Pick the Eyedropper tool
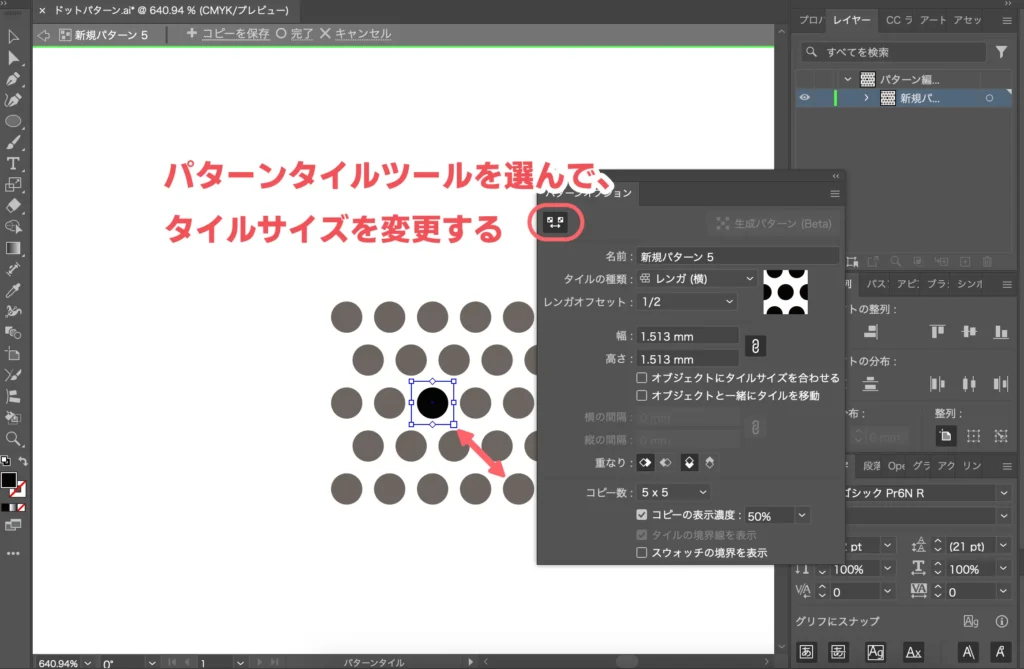This screenshot has width=1024, height=669. pyautogui.click(x=13, y=290)
